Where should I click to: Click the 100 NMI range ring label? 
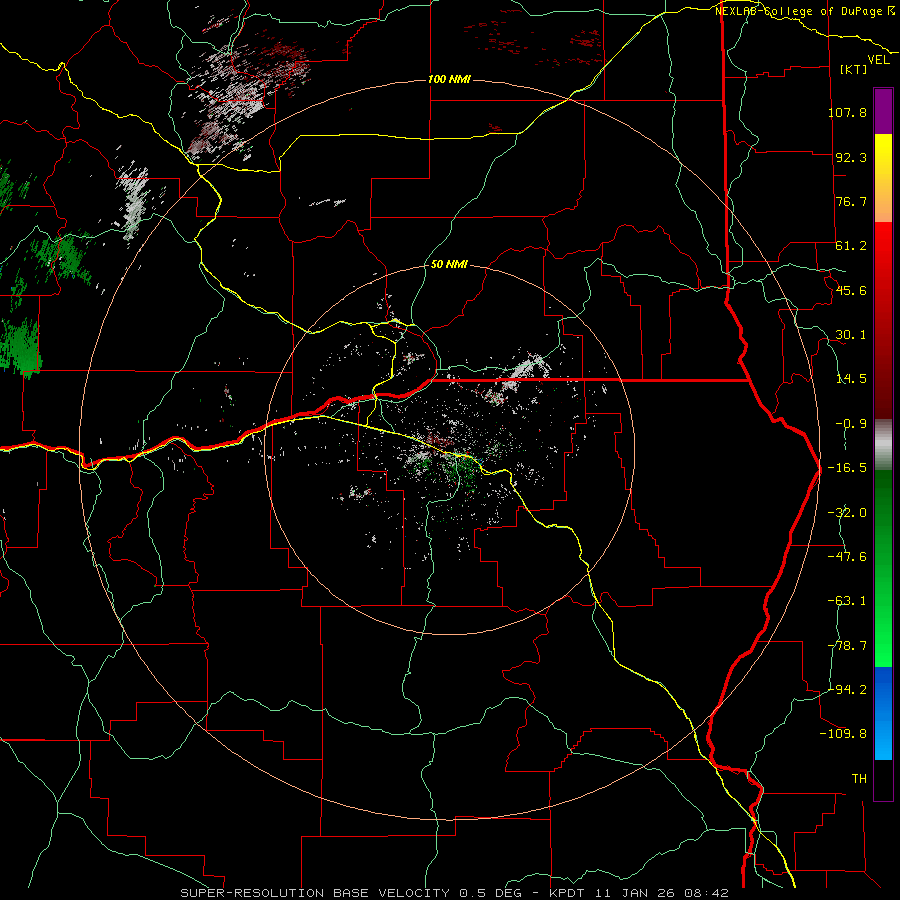[449, 79]
